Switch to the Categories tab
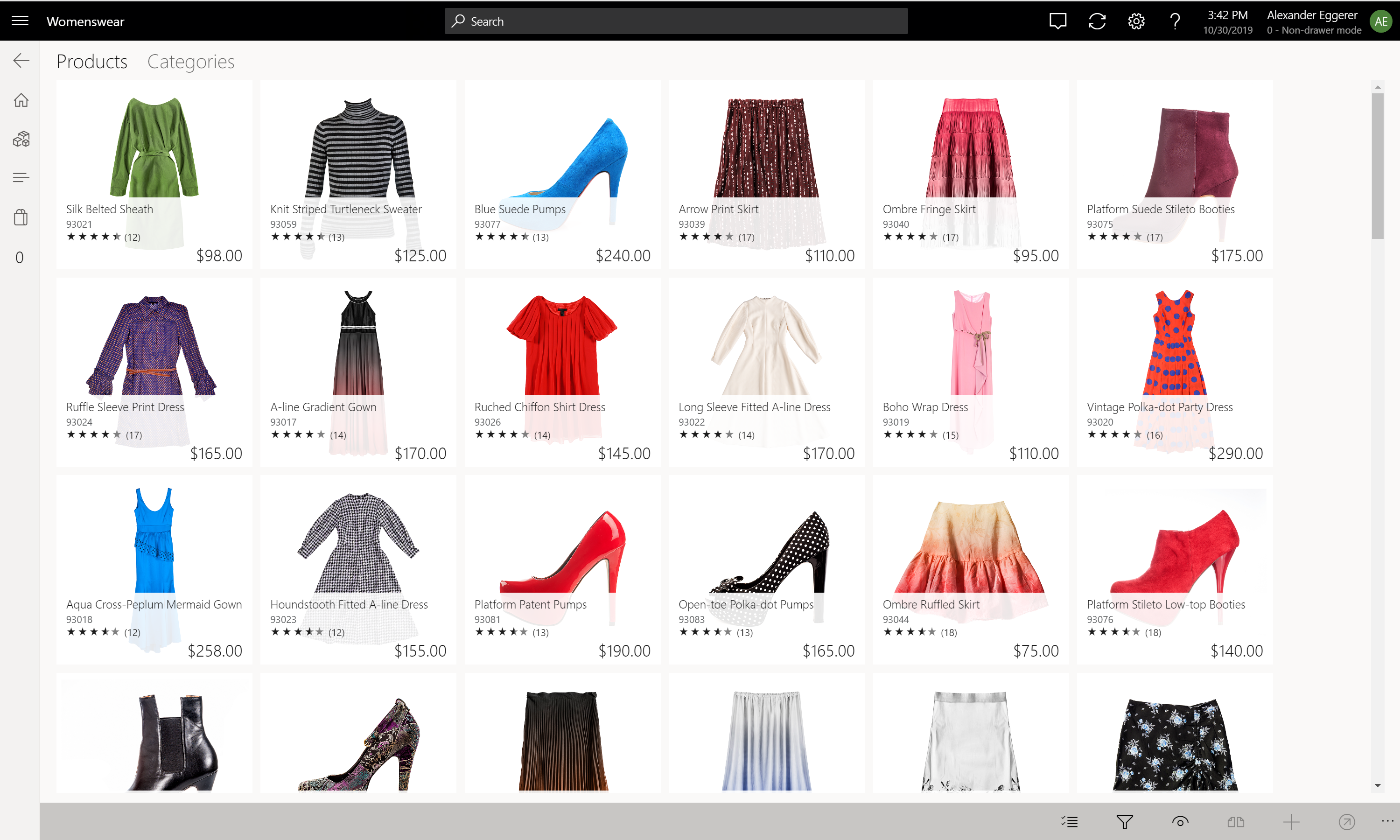The height and width of the screenshot is (840, 1400). tap(191, 62)
